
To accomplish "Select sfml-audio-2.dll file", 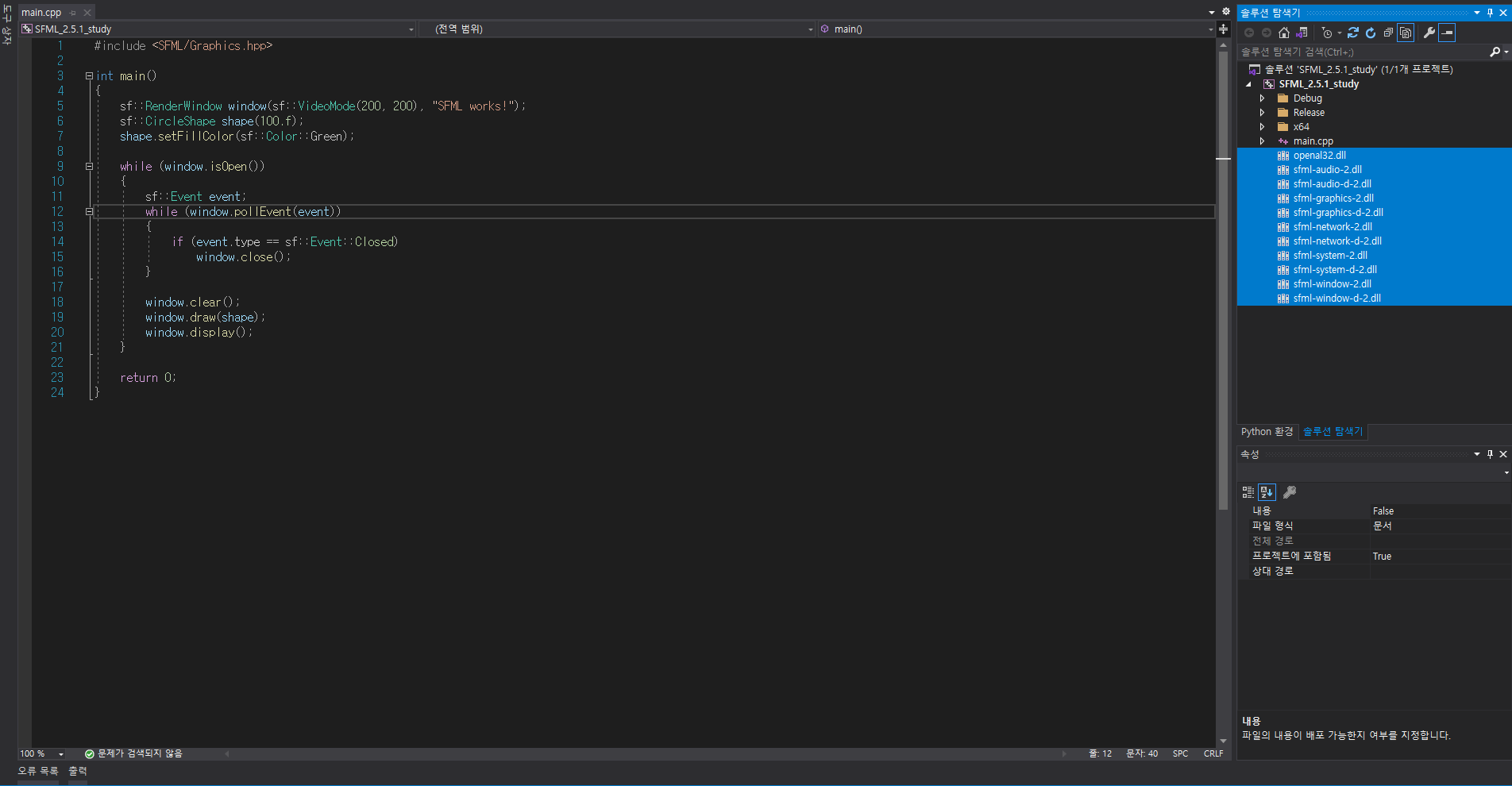I will pyautogui.click(x=1327, y=170).
